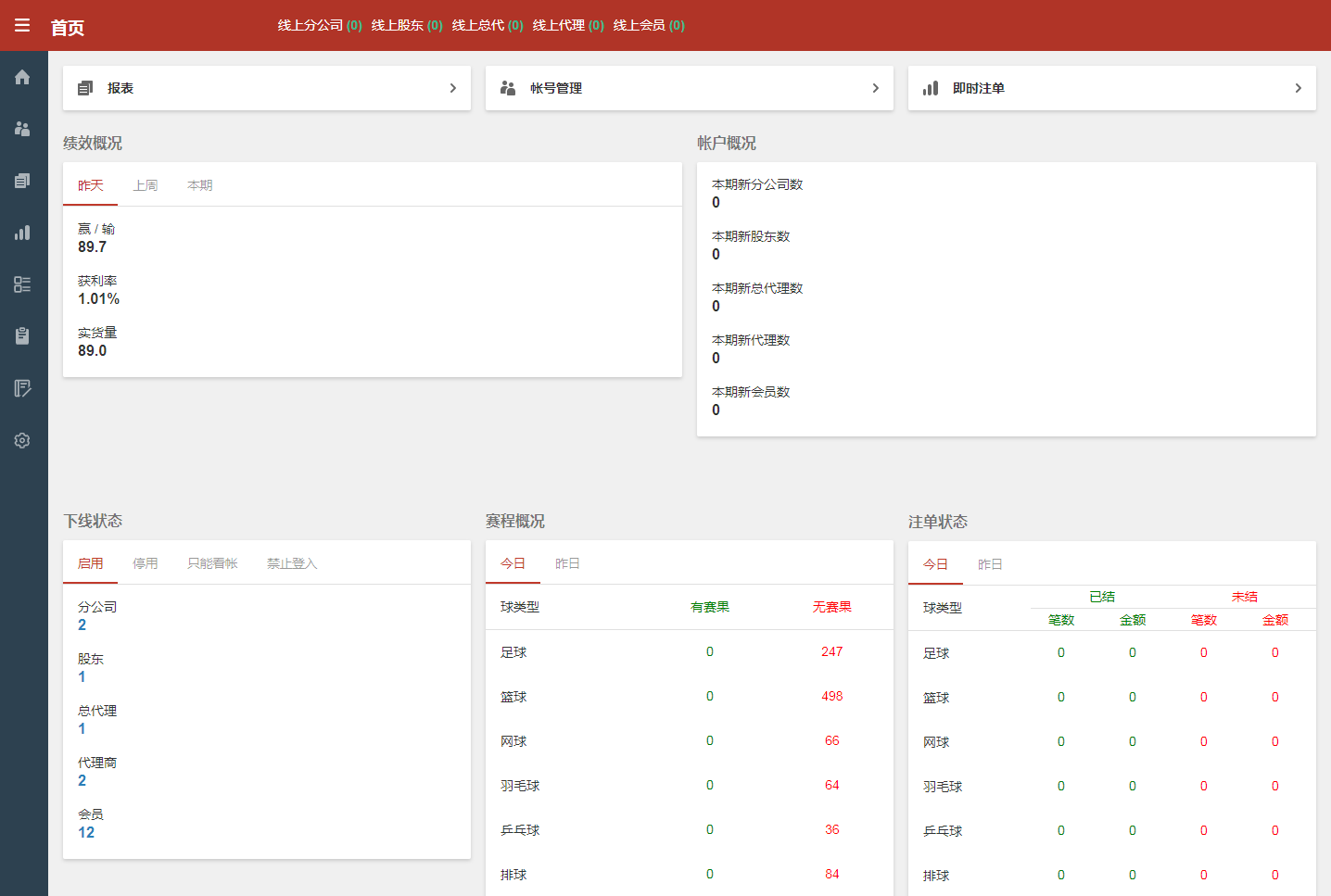
Task: Select the 停用 downline status tab
Action: click(x=146, y=563)
